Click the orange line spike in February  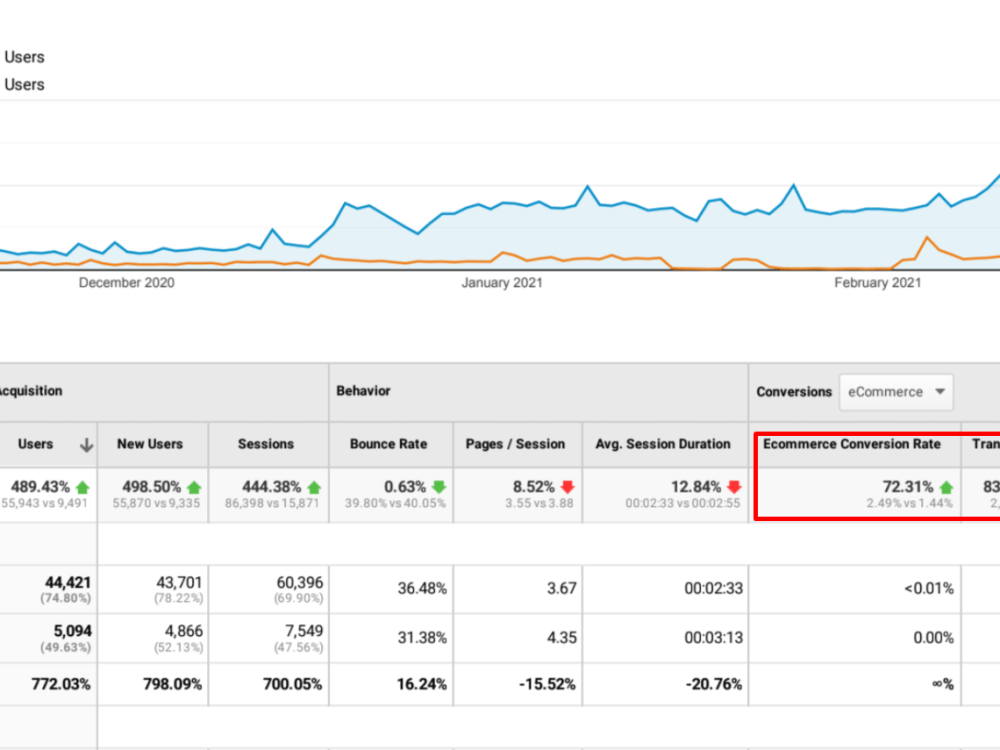(x=927, y=238)
